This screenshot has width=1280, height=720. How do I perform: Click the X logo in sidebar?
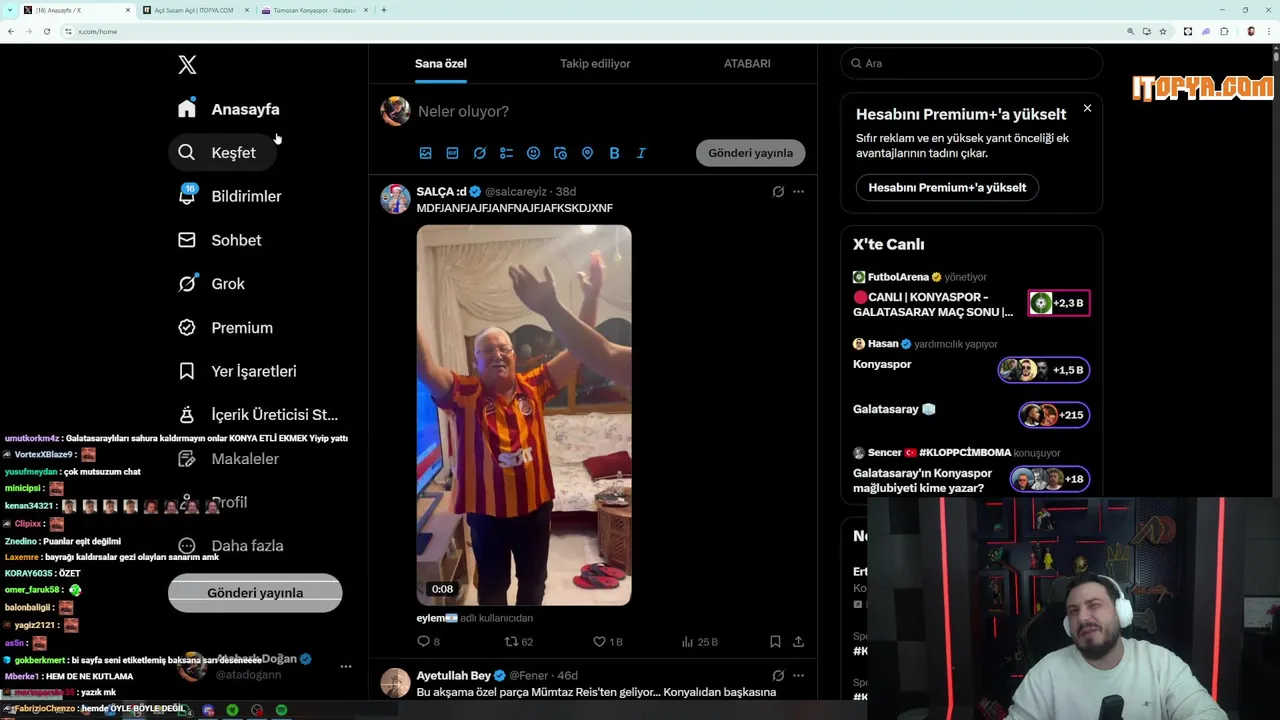click(x=187, y=65)
